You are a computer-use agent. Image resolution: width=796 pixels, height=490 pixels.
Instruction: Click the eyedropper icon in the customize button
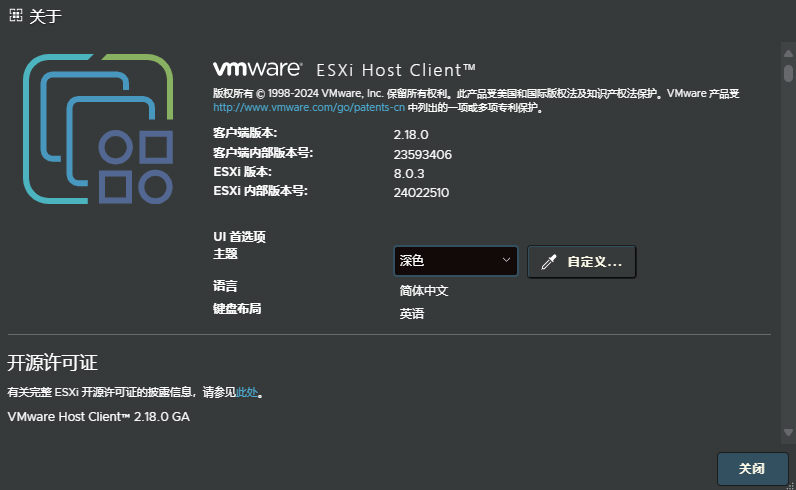[549, 262]
